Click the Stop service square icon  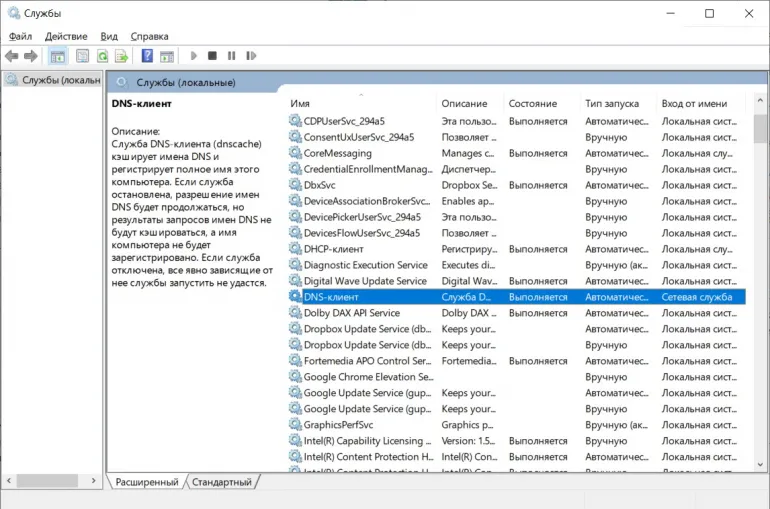click(x=213, y=56)
